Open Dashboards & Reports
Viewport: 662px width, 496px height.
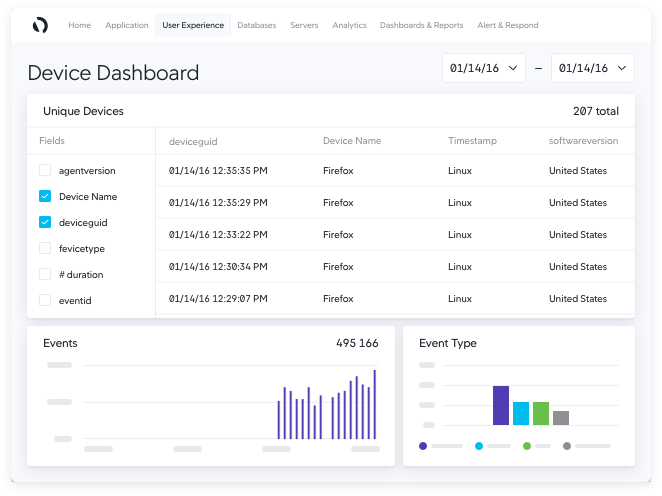tap(421, 25)
